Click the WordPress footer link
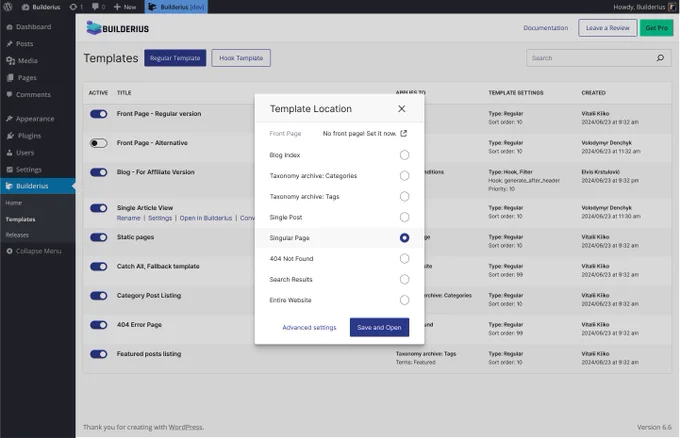This screenshot has width=680, height=438. (185, 427)
